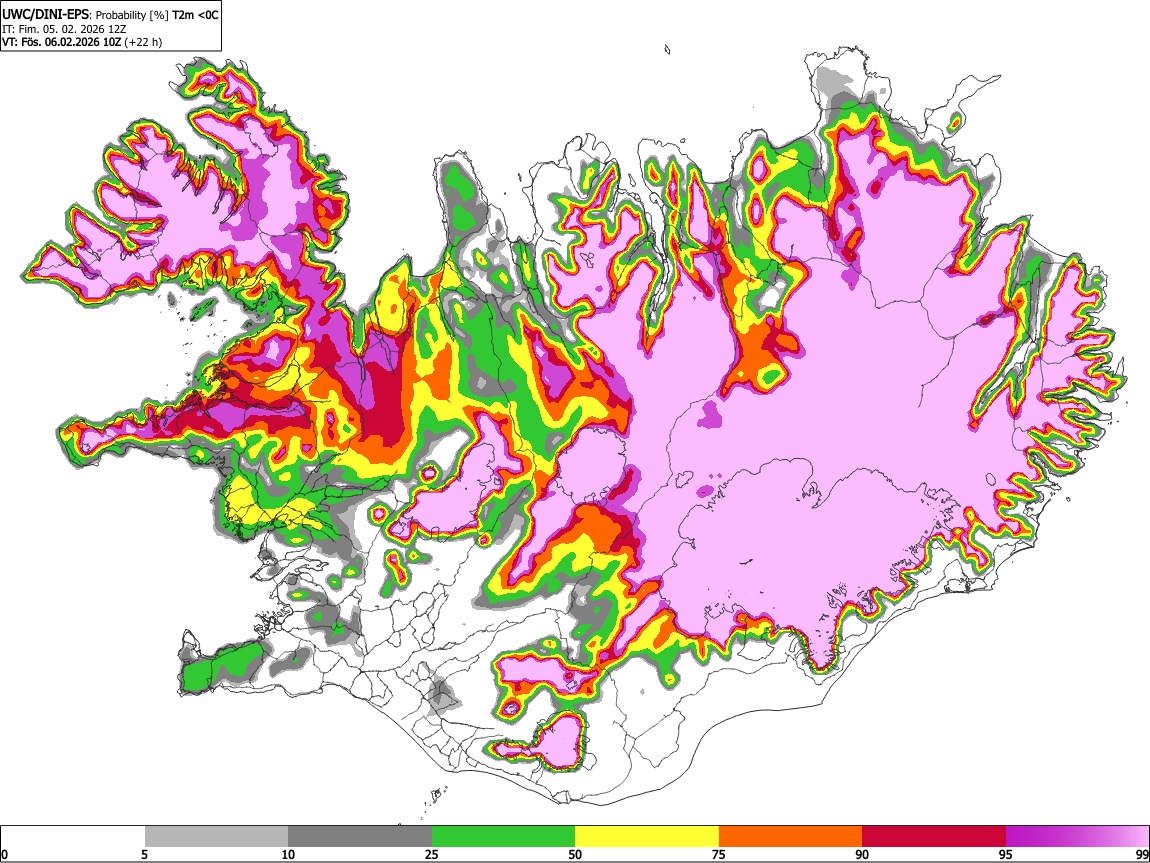This screenshot has height=863, width=1150.
Task: Click the green 25-50% legend block
Action: coord(503,837)
